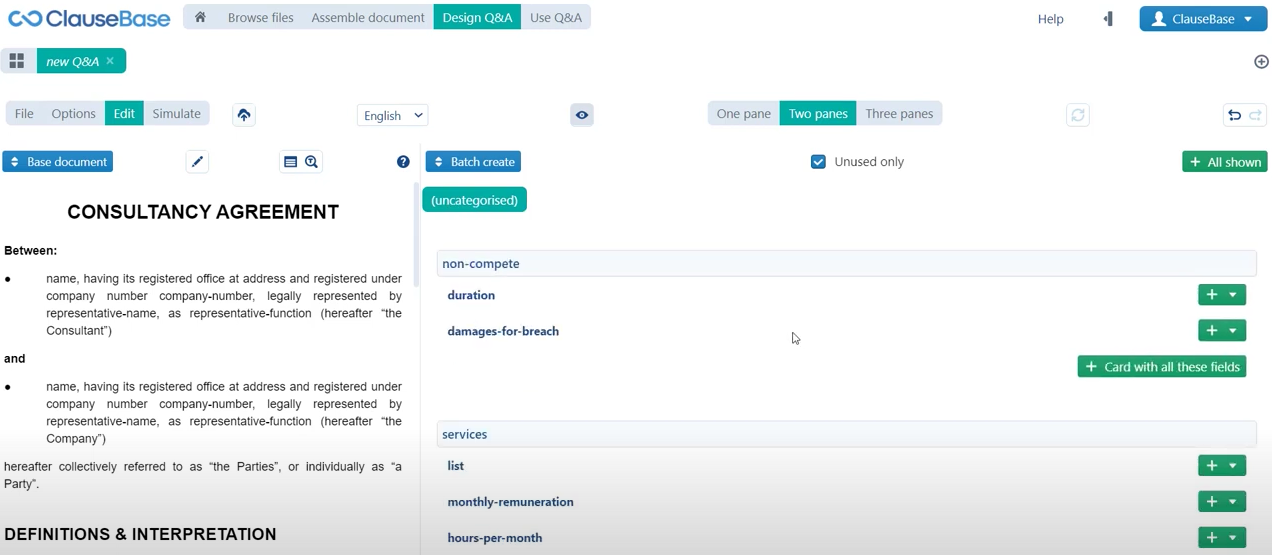Open the Simulate menu tab

click(176, 114)
